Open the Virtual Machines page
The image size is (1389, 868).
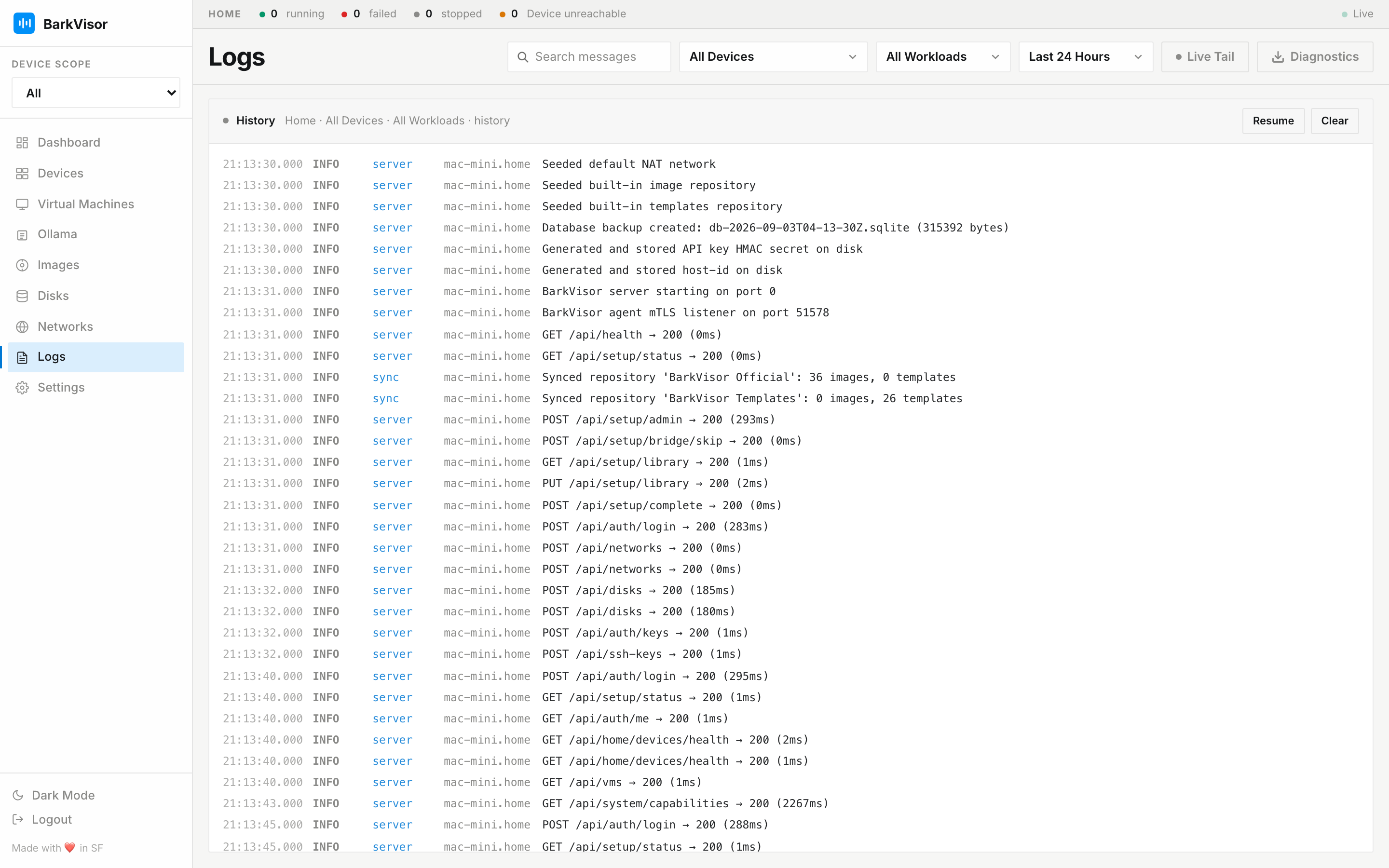tap(96, 204)
